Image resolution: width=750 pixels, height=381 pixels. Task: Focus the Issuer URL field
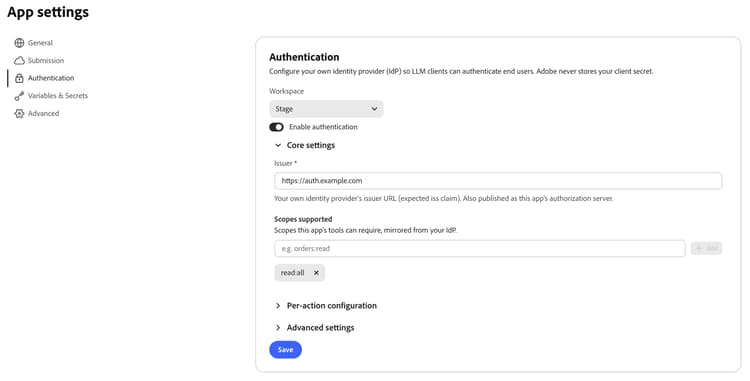pos(498,181)
